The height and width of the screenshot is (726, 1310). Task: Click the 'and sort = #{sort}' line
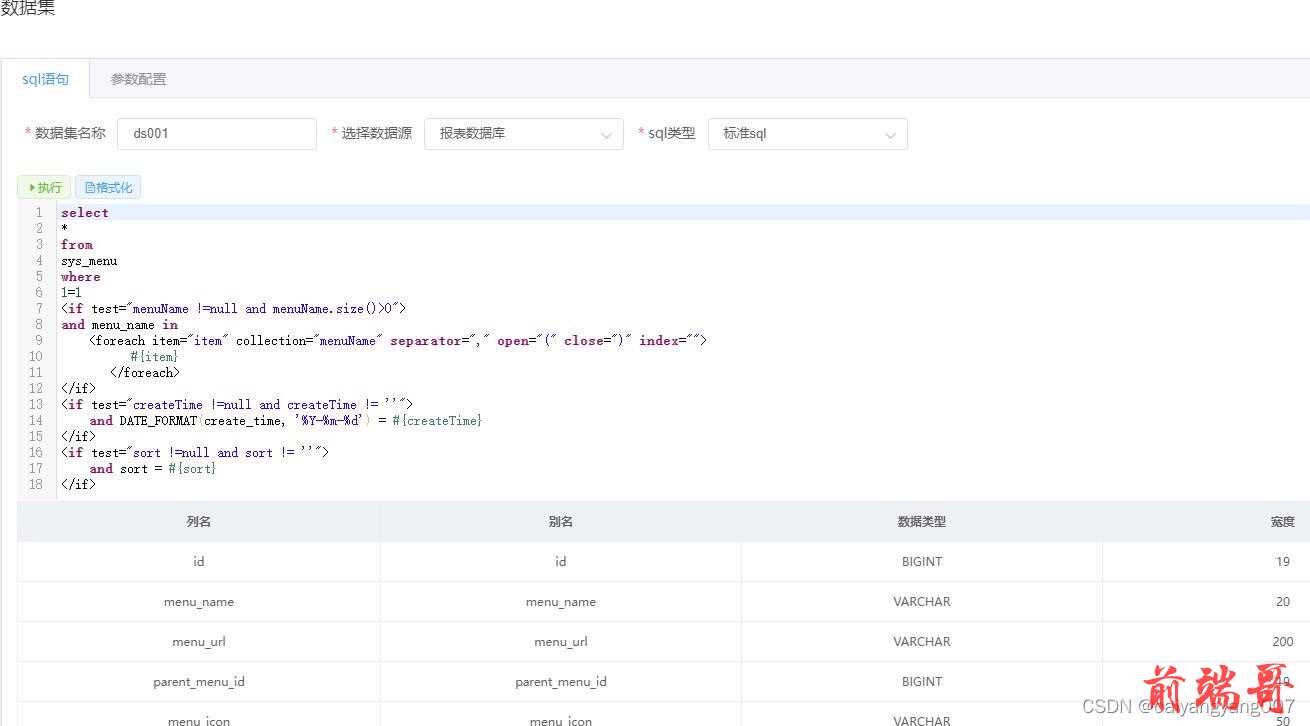152,469
